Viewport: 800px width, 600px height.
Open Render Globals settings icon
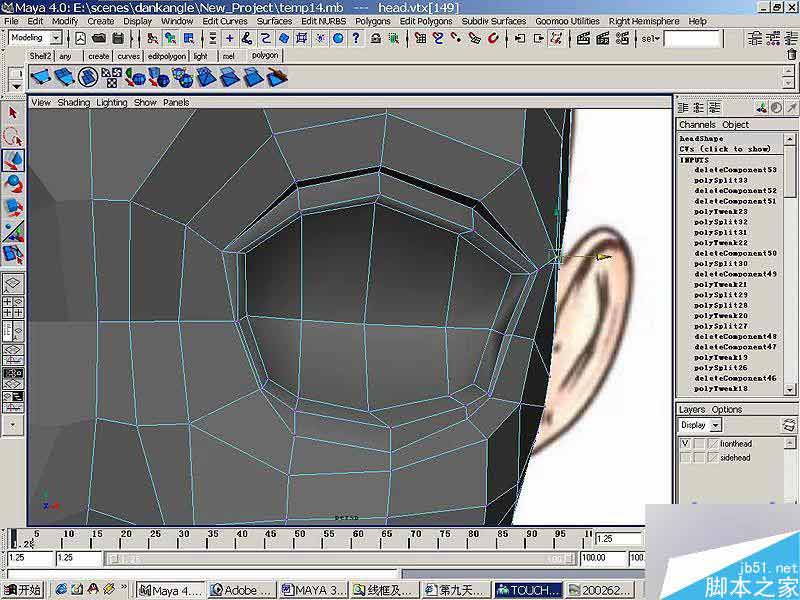coord(621,38)
